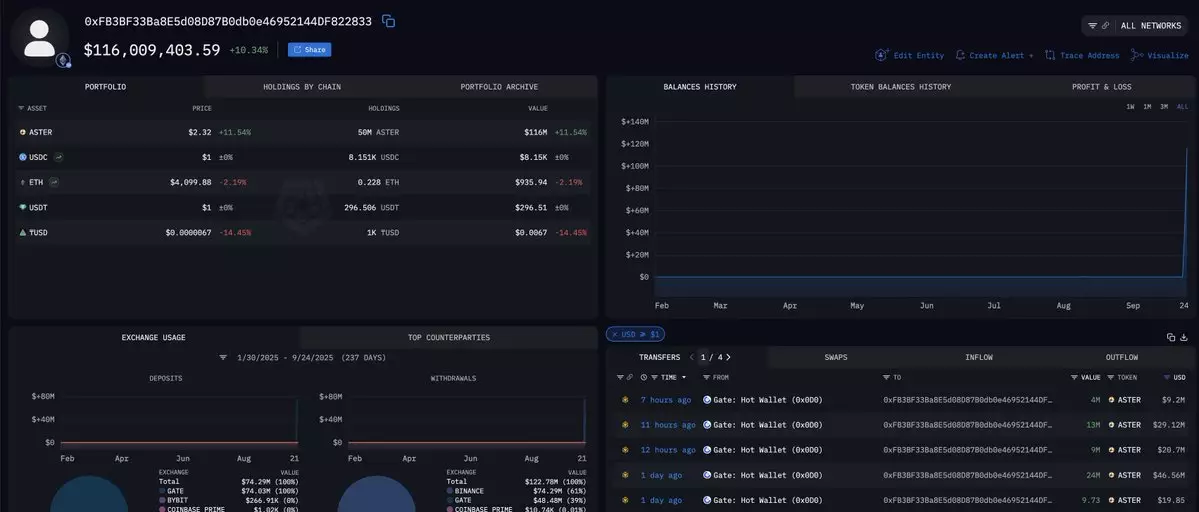Click the TUSD token icon in portfolio
Screen dimensions: 1199x512
click(22, 232)
